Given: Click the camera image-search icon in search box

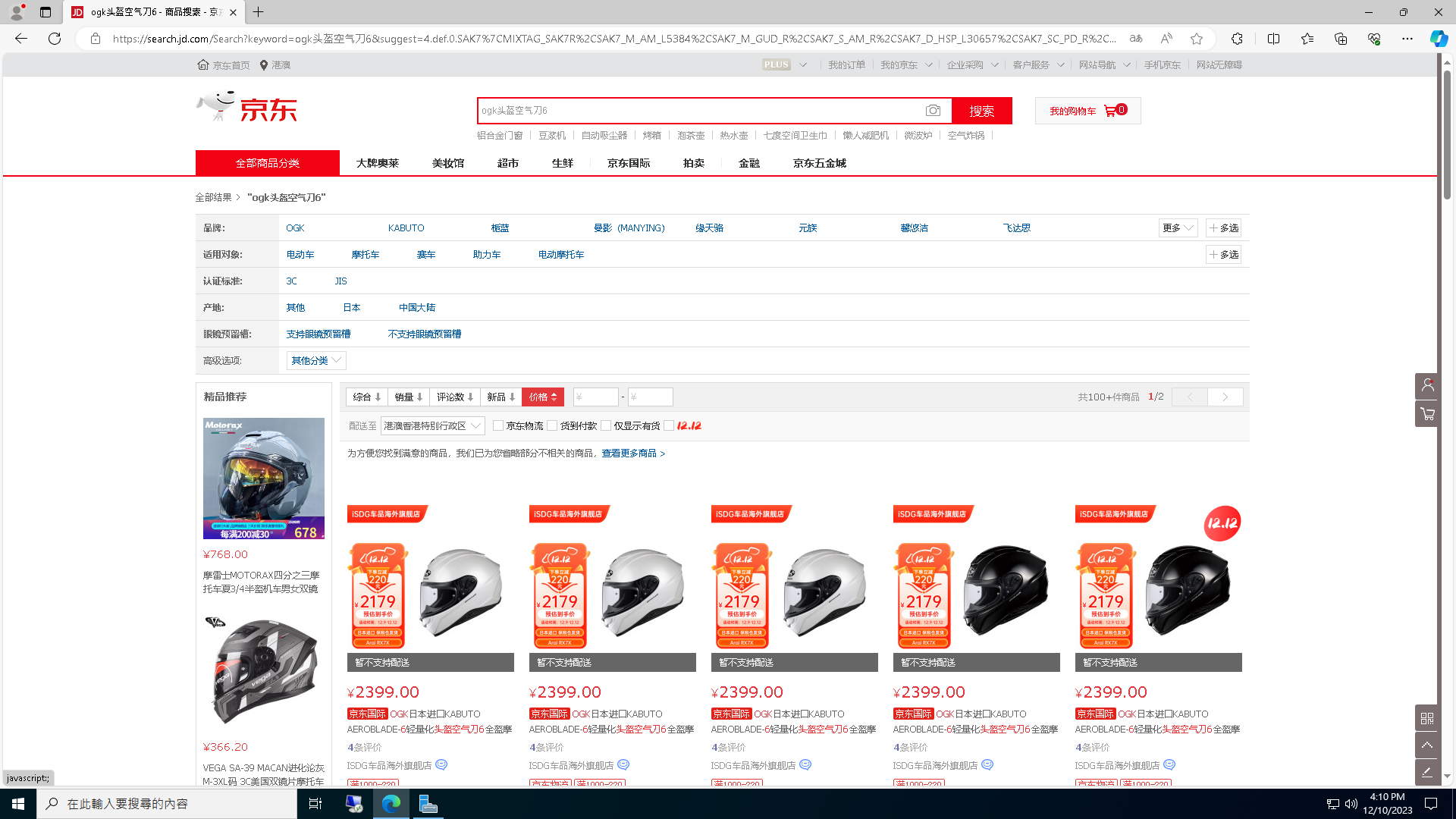Looking at the screenshot, I should pos(933,111).
